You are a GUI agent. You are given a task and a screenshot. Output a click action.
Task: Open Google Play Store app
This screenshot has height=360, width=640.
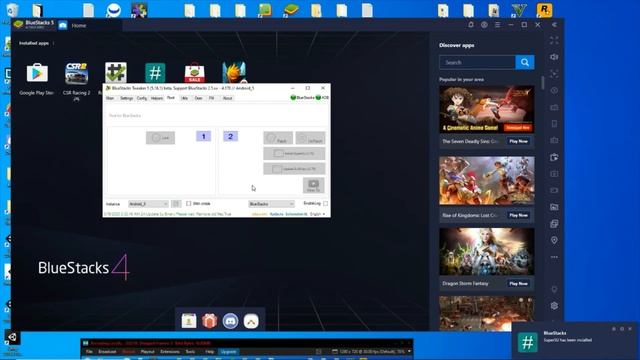37,73
